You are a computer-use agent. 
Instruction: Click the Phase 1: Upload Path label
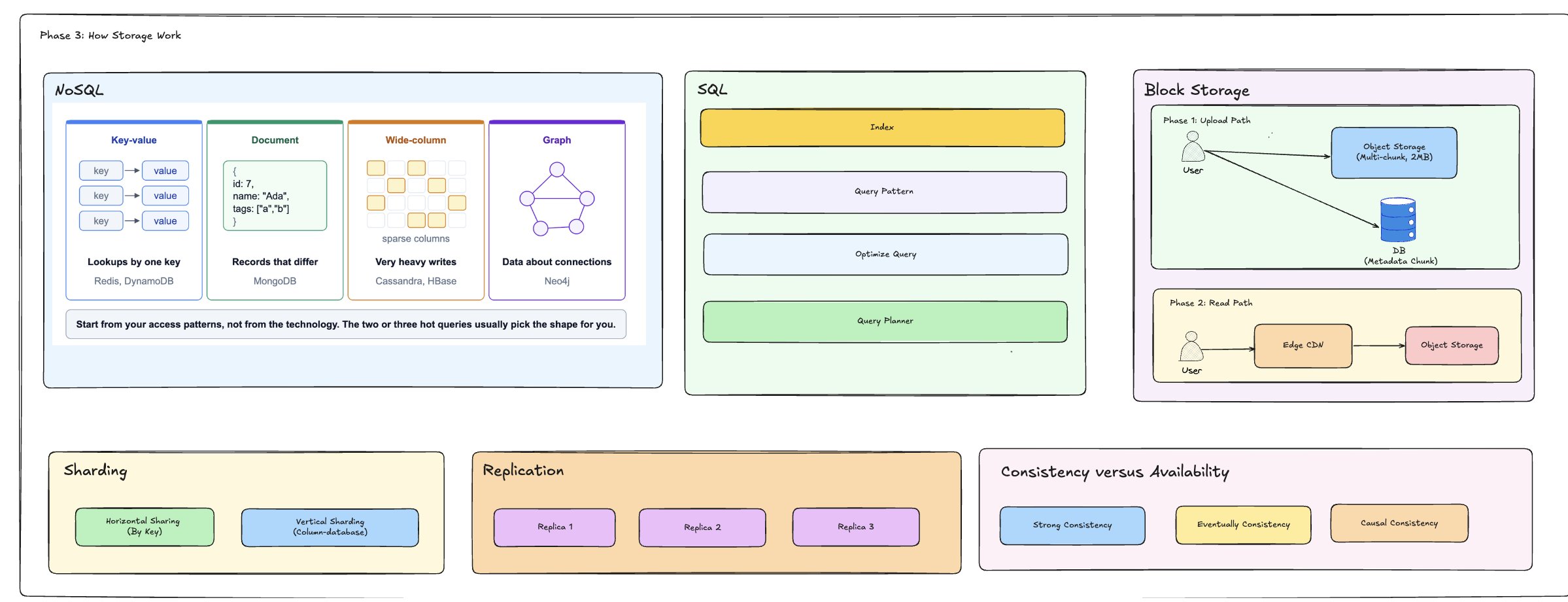point(1206,120)
